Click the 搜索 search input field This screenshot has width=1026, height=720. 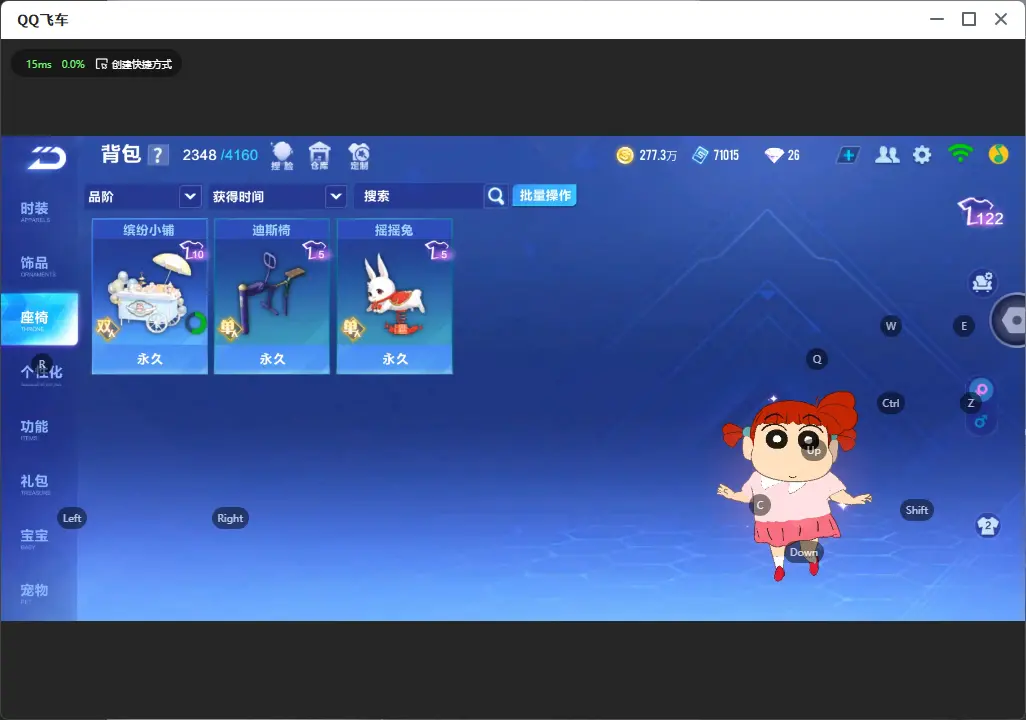coord(419,196)
